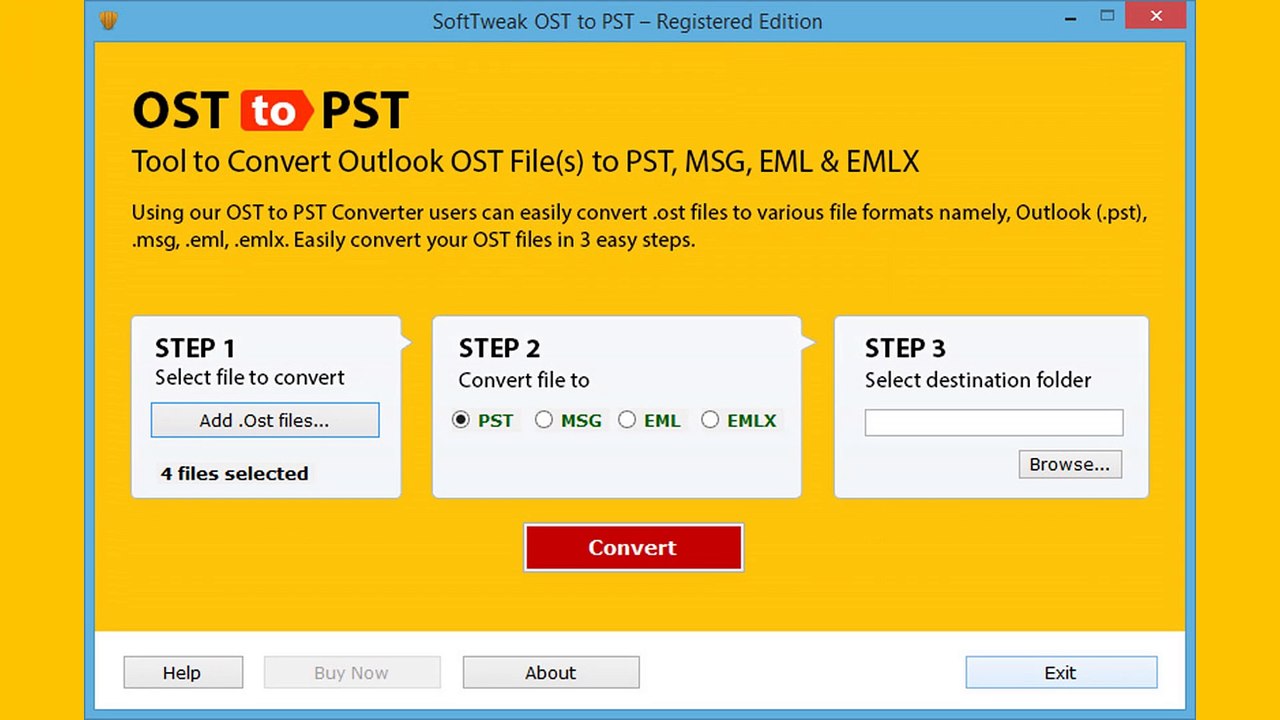Click 'Select file to convert' label
1280x720 pixels.
[x=250, y=378]
